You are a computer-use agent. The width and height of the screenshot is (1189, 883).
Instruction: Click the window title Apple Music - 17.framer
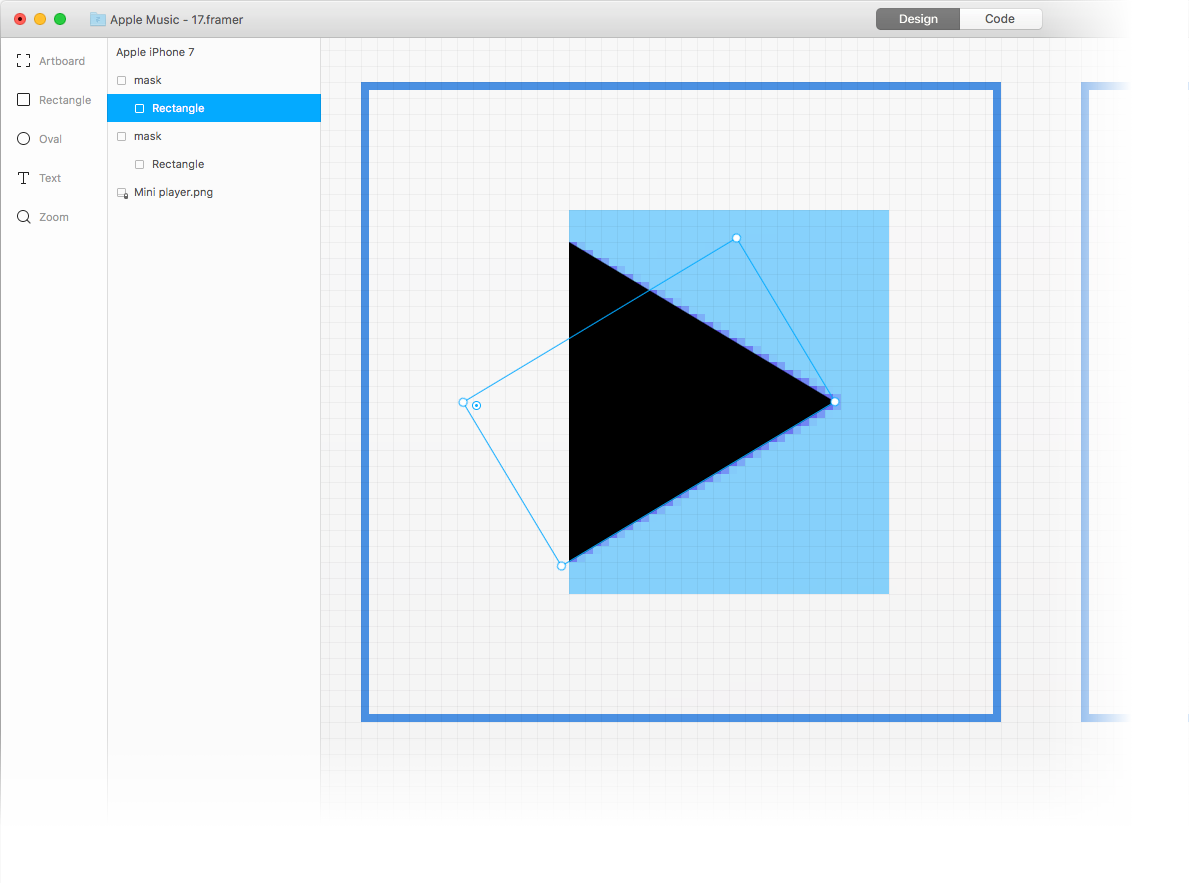[177, 20]
